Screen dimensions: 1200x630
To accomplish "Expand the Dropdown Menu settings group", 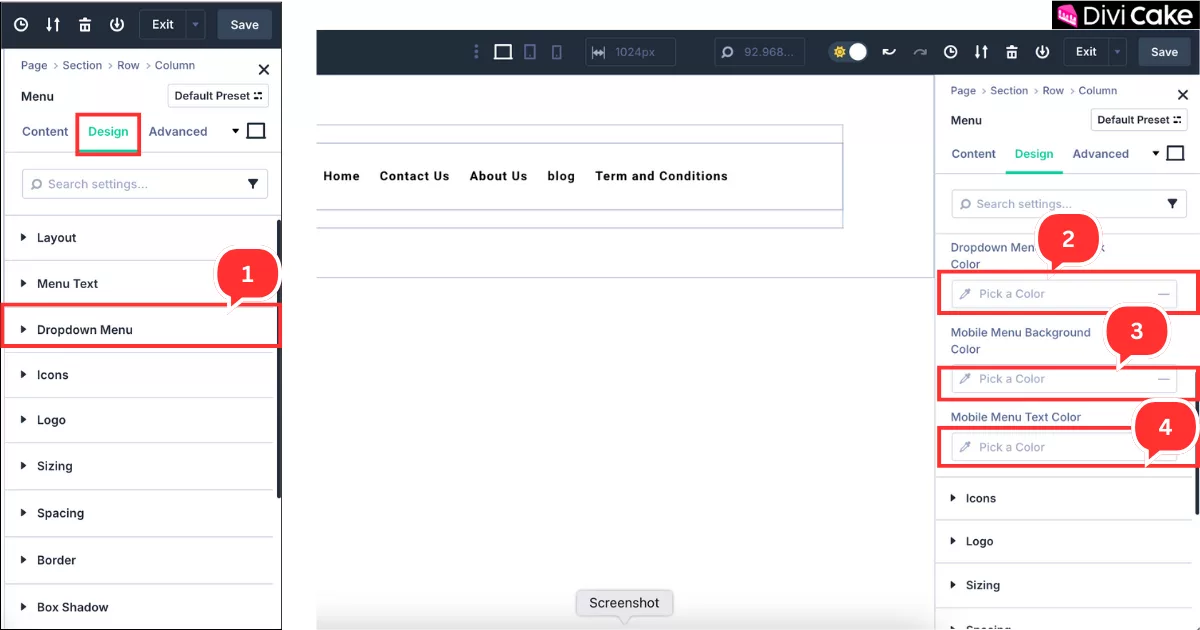I will click(x=139, y=329).
